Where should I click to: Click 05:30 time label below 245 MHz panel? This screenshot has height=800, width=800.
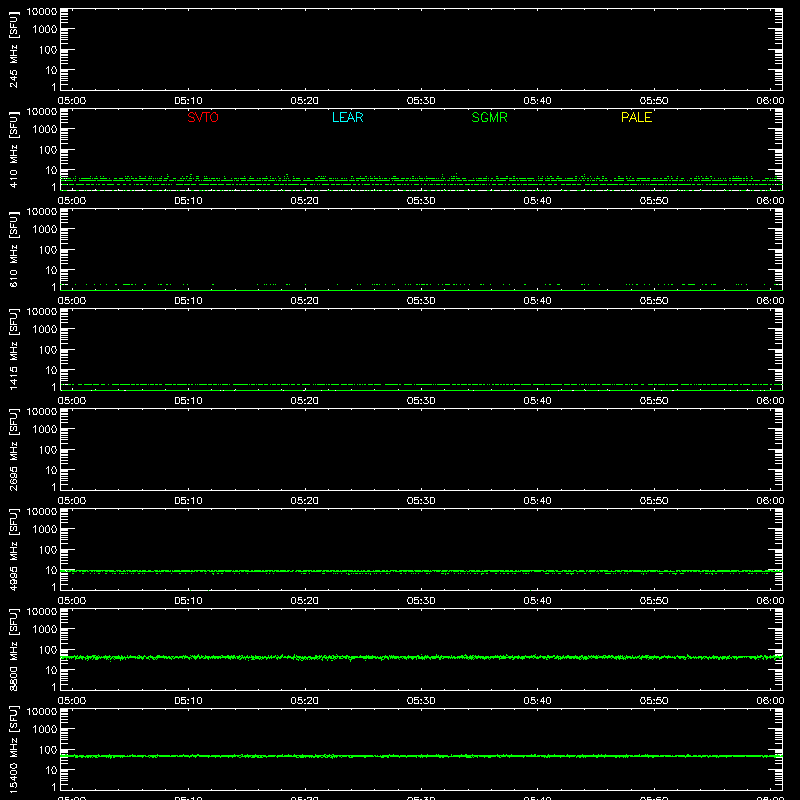421,101
